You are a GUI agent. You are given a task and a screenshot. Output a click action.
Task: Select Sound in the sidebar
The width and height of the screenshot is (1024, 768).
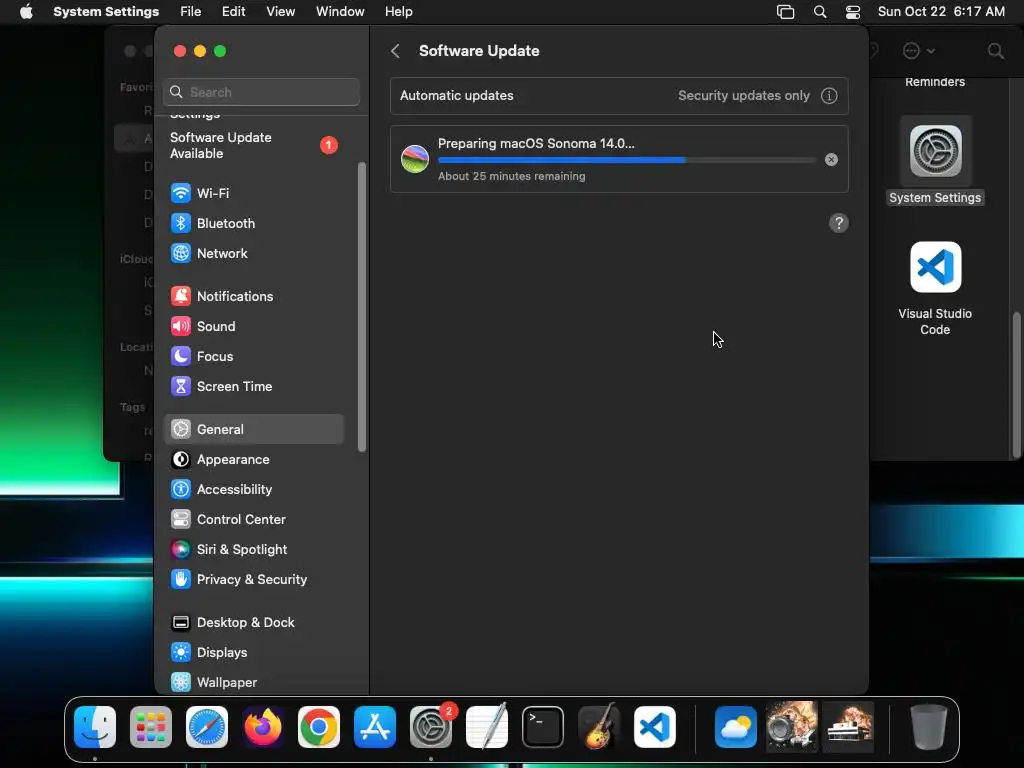(x=253, y=327)
